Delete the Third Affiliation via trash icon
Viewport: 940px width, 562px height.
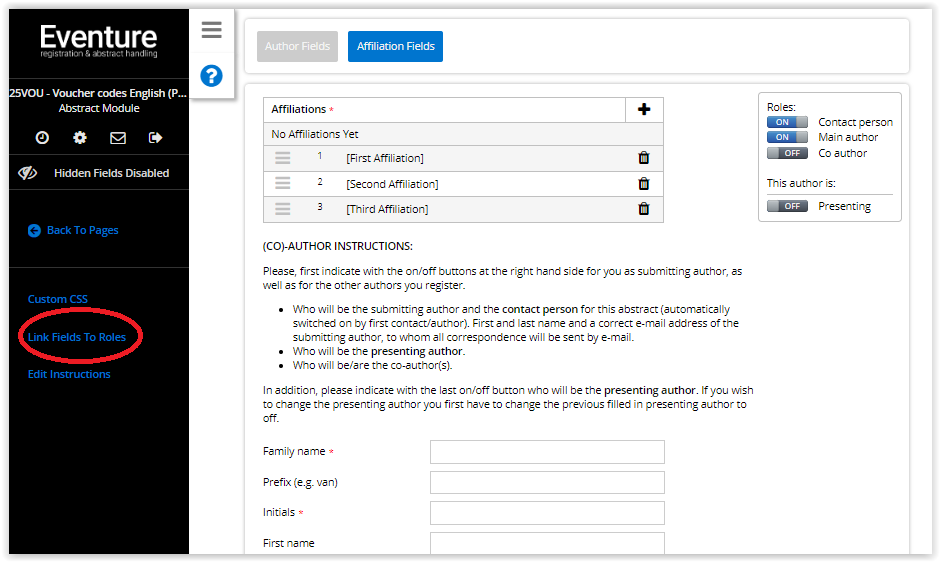coord(644,209)
